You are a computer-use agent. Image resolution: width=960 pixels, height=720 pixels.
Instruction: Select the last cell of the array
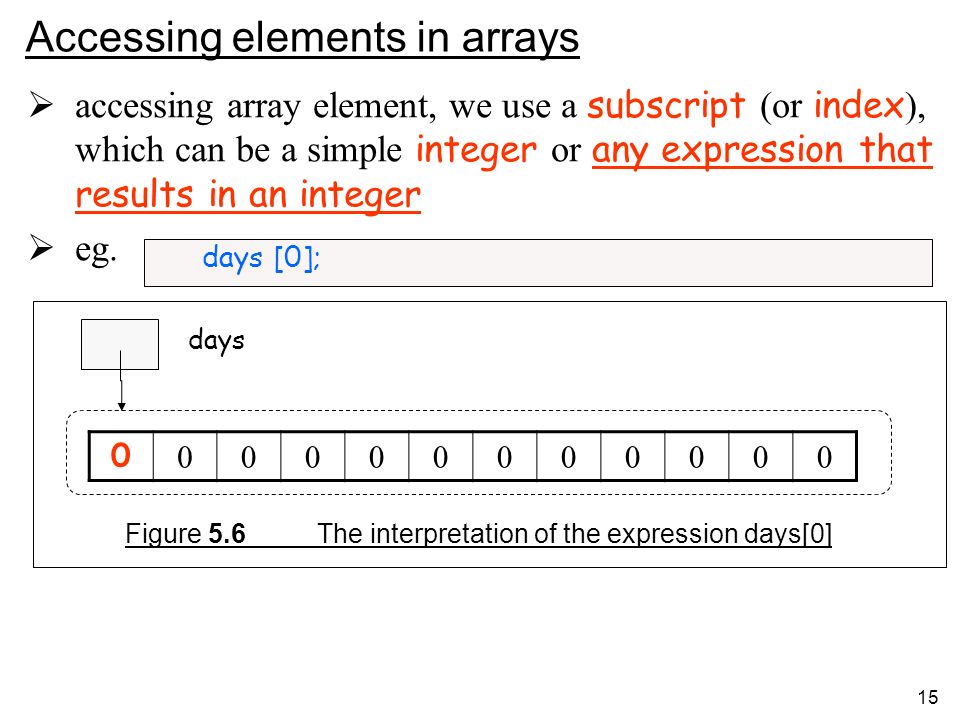(824, 456)
